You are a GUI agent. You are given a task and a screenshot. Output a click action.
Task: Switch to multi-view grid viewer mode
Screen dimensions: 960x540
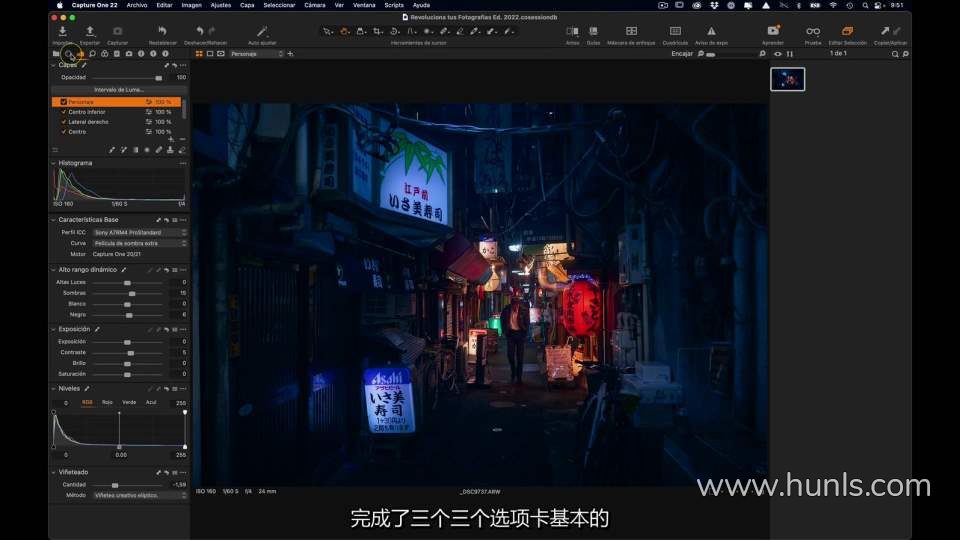[199, 54]
